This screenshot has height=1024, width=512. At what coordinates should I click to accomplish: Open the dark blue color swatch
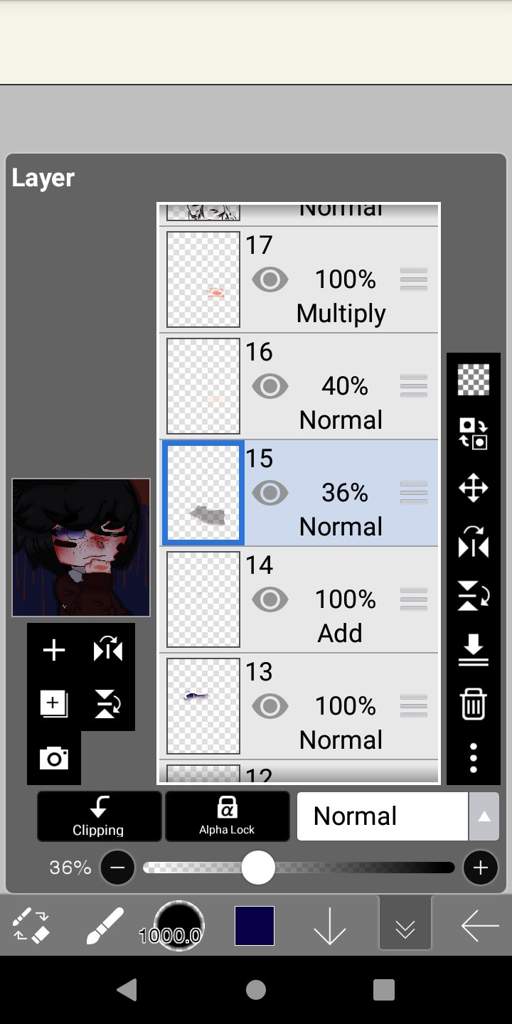[x=255, y=925]
